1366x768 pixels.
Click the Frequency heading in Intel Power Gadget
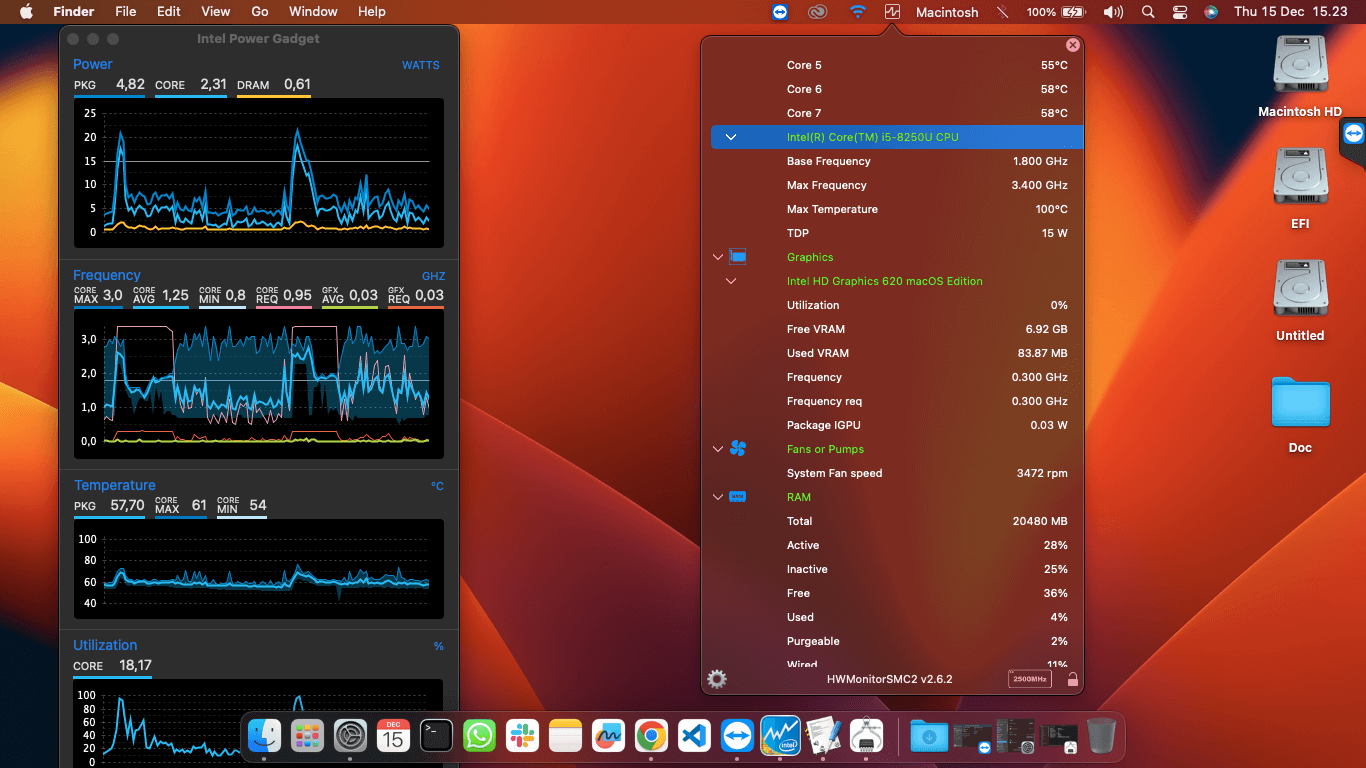[x=107, y=275]
